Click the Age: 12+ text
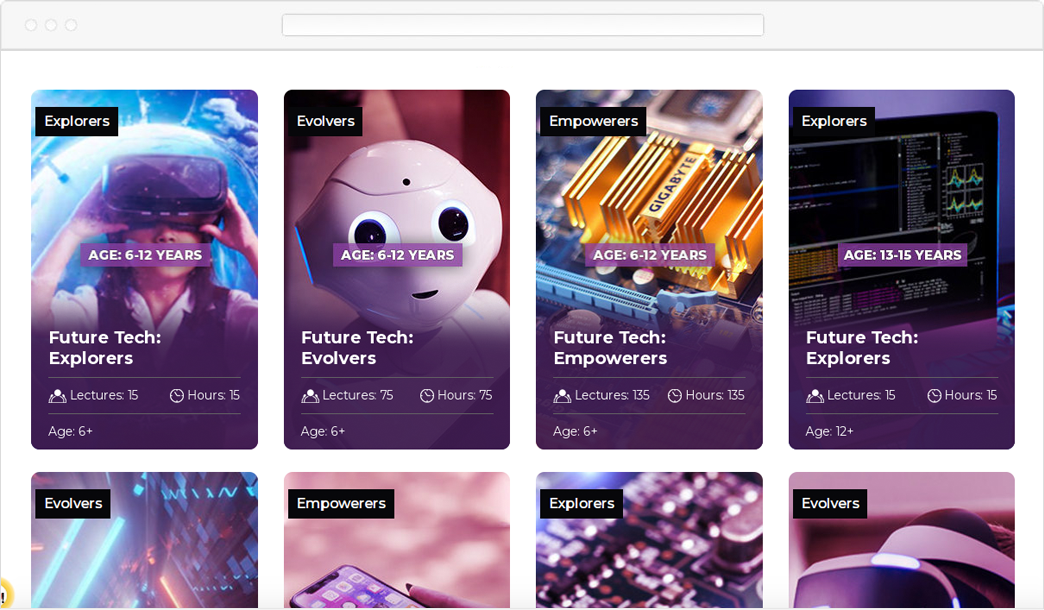Viewport: 1044px width, 610px height. [829, 432]
